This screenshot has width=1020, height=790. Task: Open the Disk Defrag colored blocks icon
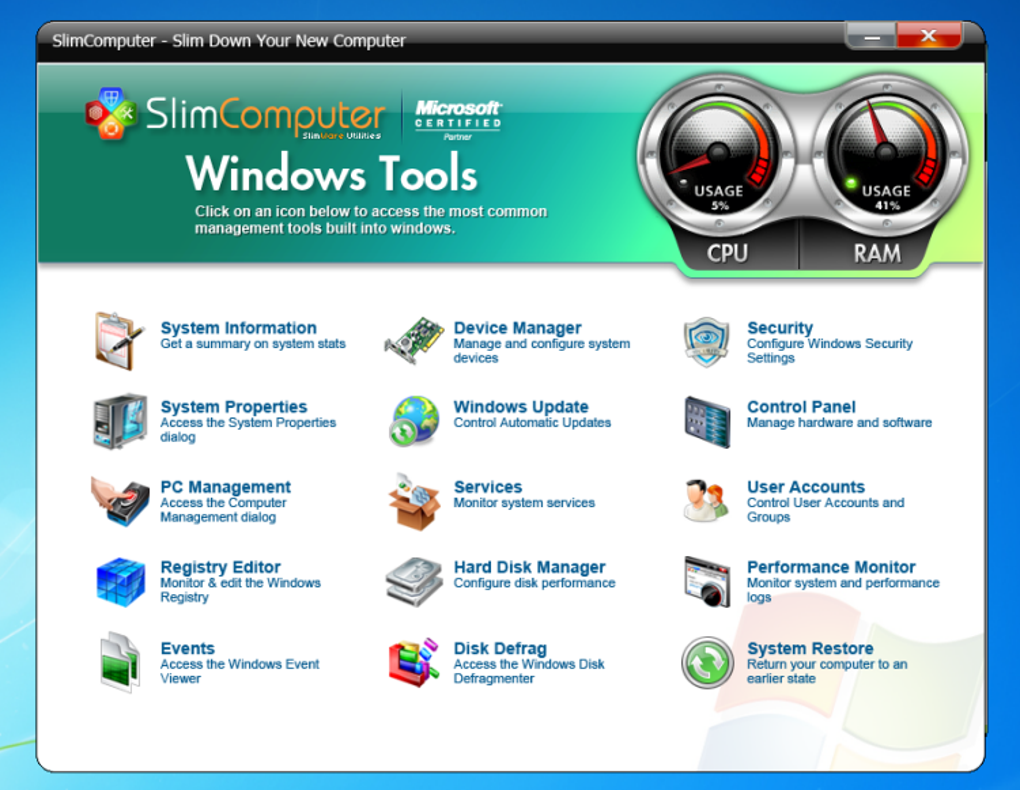[414, 662]
